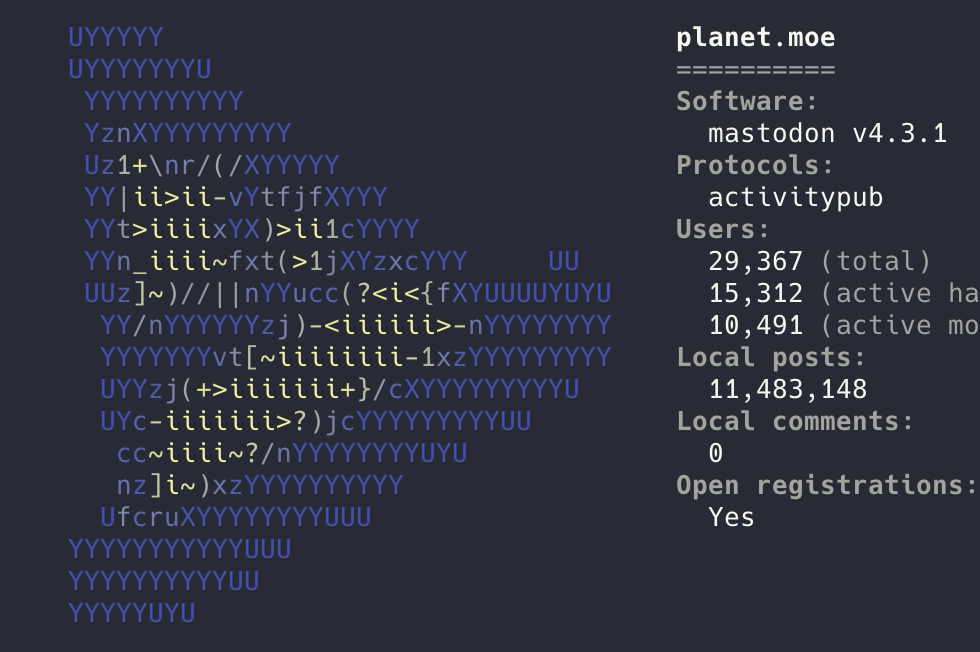
Task: Click the activitypub protocol value
Action: click(x=796, y=198)
